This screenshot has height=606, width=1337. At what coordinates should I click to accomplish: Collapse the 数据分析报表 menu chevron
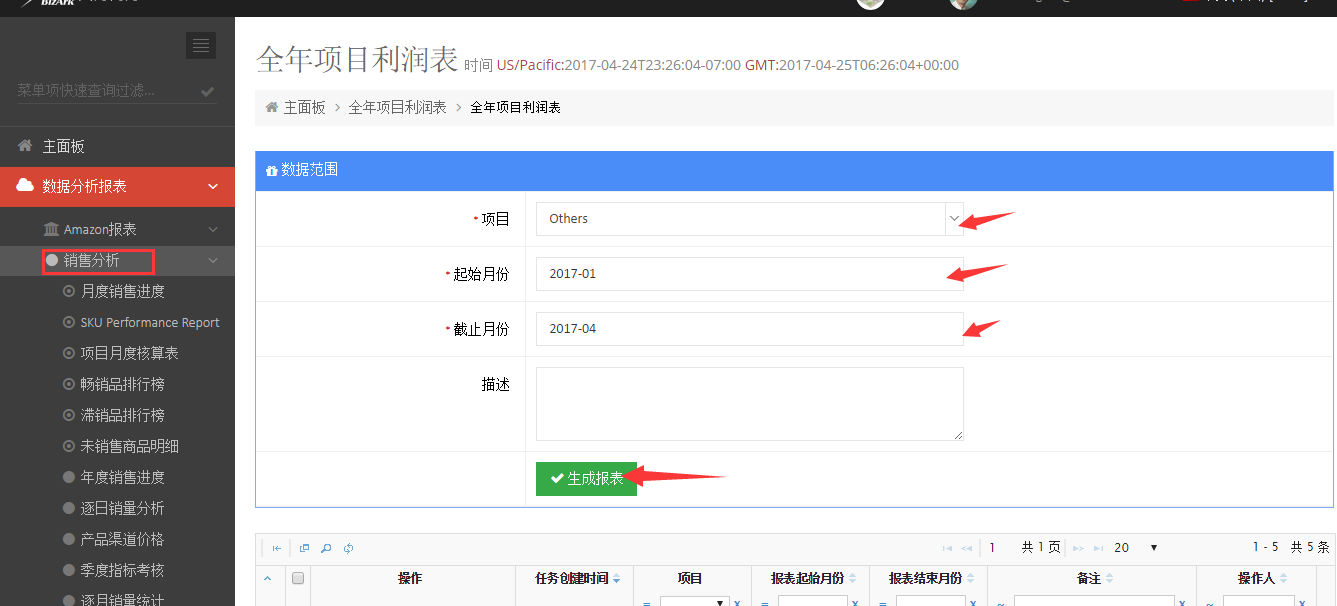pyautogui.click(x=213, y=186)
